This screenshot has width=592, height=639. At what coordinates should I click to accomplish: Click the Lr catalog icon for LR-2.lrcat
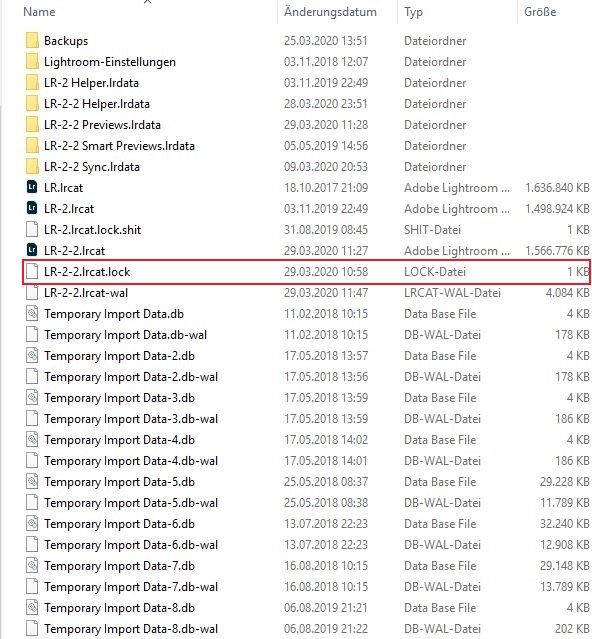(x=32, y=209)
